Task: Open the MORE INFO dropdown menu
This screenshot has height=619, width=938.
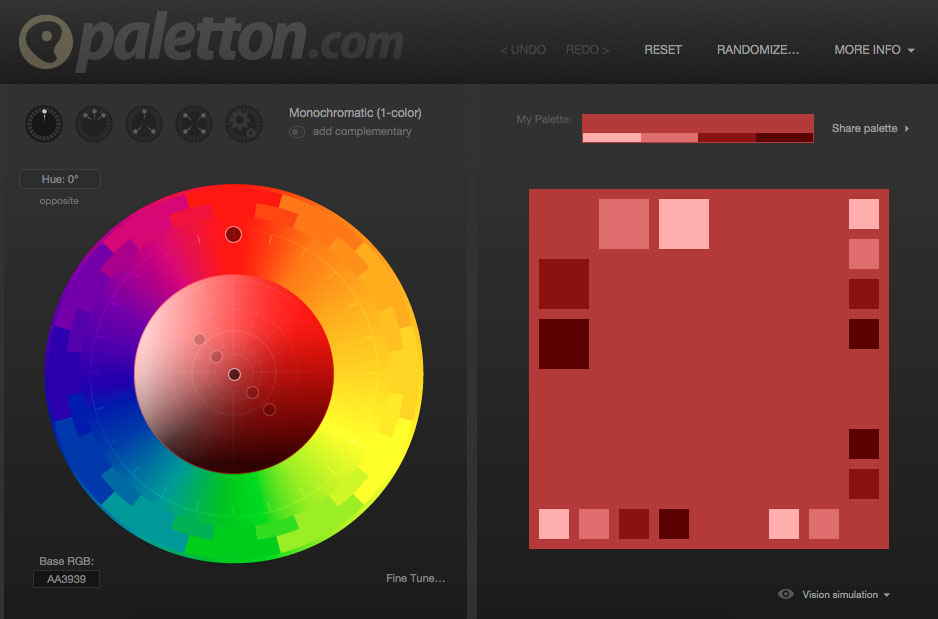Action: click(874, 50)
